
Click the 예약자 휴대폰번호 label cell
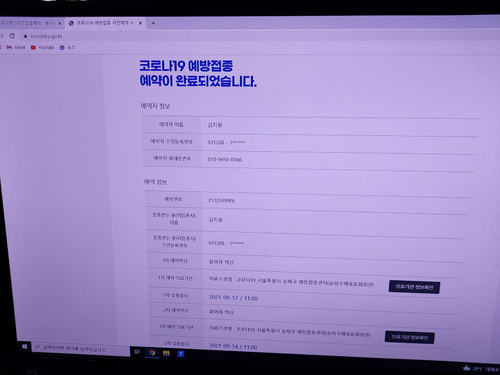point(172,158)
